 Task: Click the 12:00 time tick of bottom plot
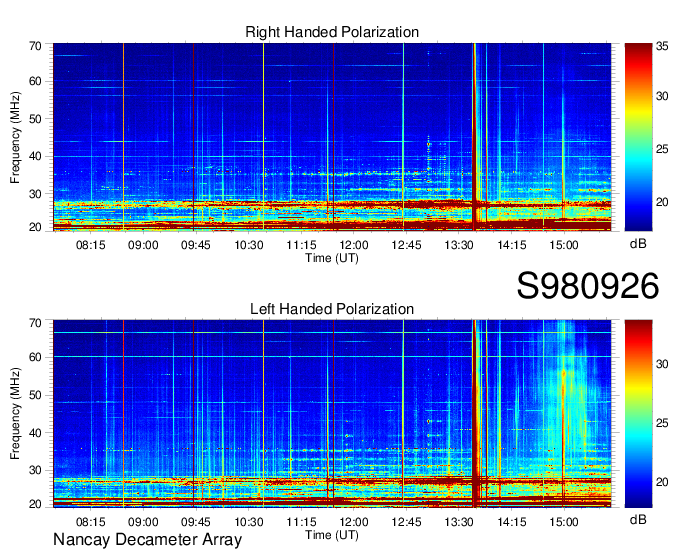click(354, 522)
